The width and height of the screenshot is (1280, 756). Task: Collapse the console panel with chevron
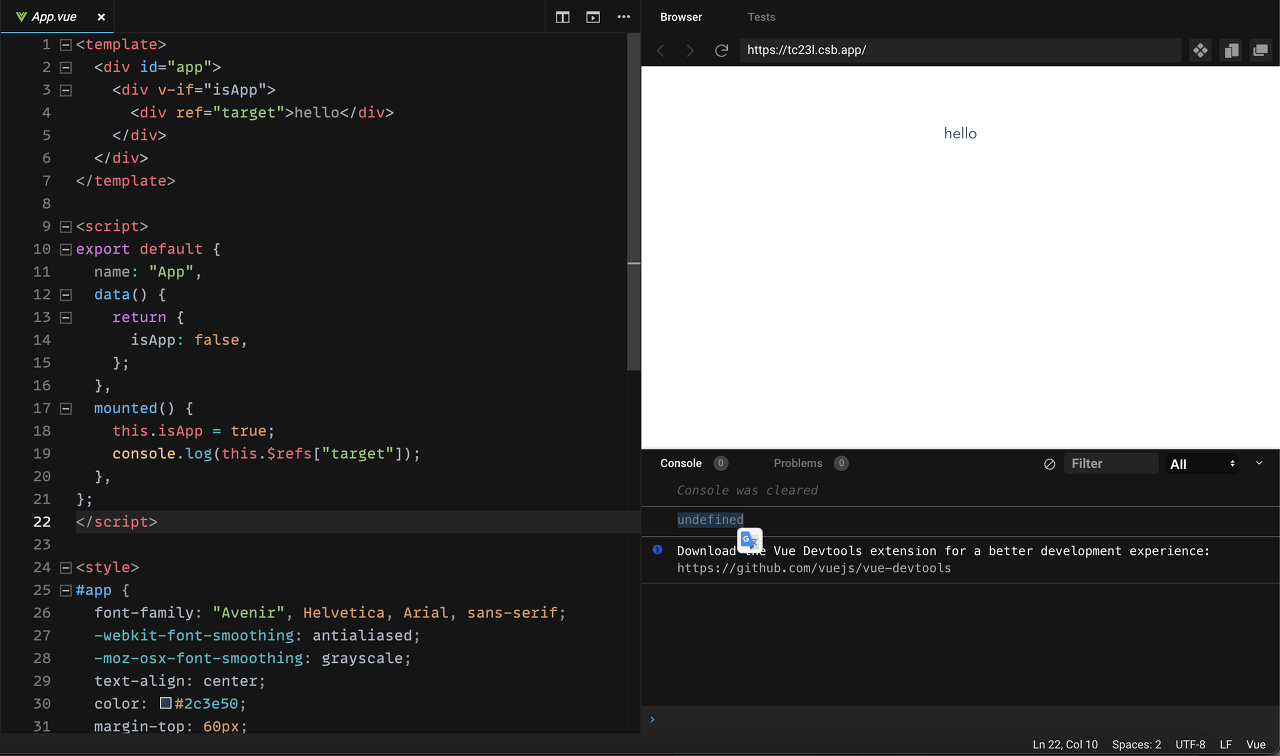click(1259, 463)
